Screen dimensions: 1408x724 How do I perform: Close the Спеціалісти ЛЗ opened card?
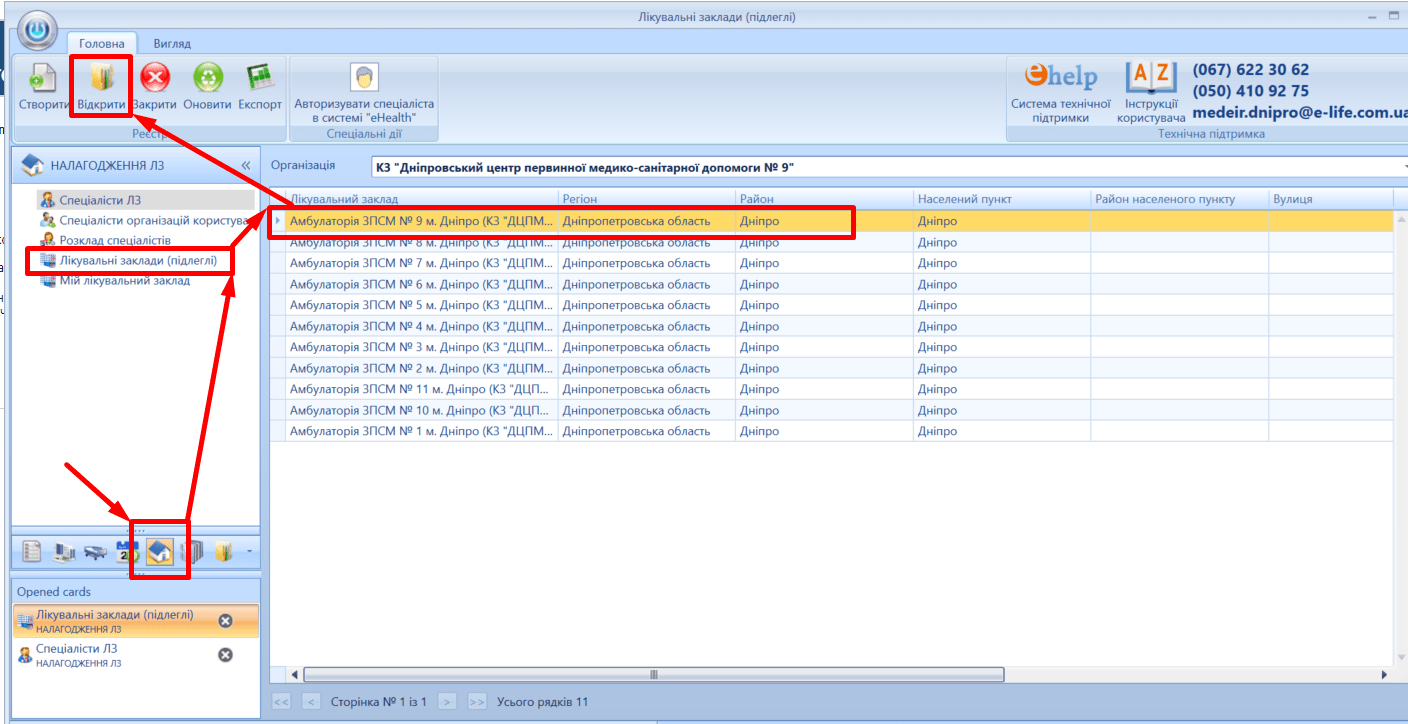point(225,655)
